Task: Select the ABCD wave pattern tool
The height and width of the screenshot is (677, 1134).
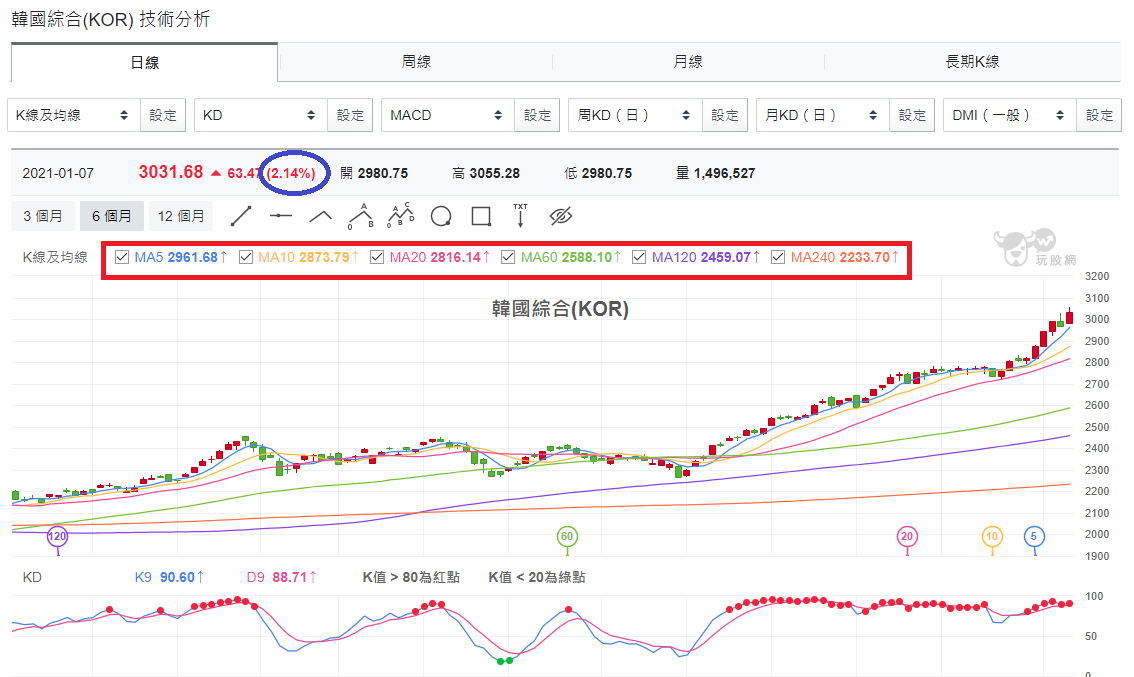Action: click(401, 215)
